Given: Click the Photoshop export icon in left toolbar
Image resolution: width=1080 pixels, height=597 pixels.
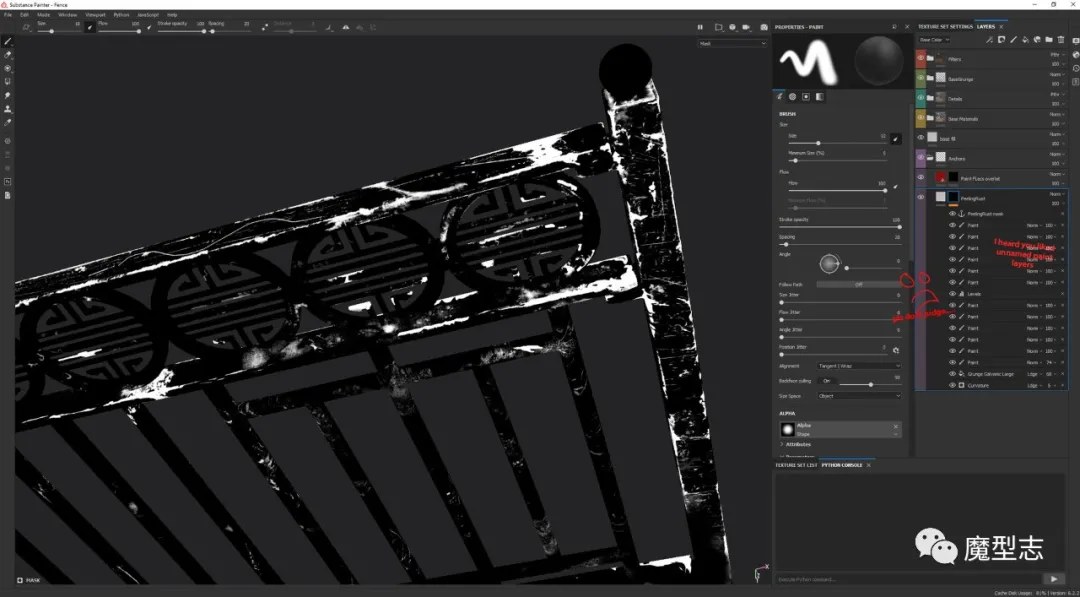Looking at the screenshot, I should coord(8,182).
